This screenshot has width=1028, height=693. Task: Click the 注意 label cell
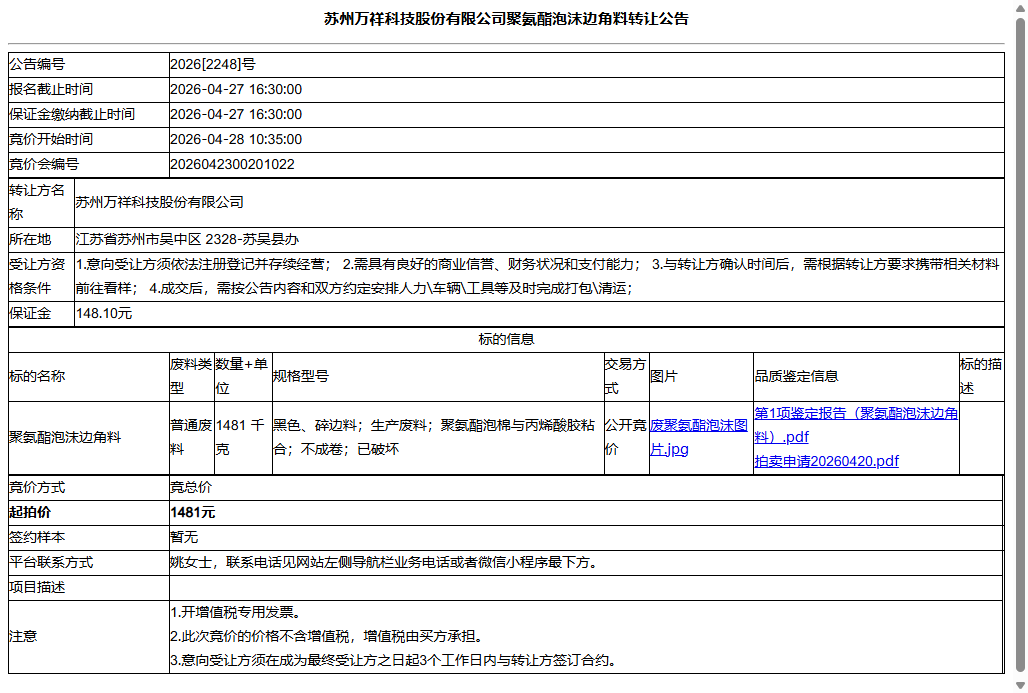click(89, 637)
